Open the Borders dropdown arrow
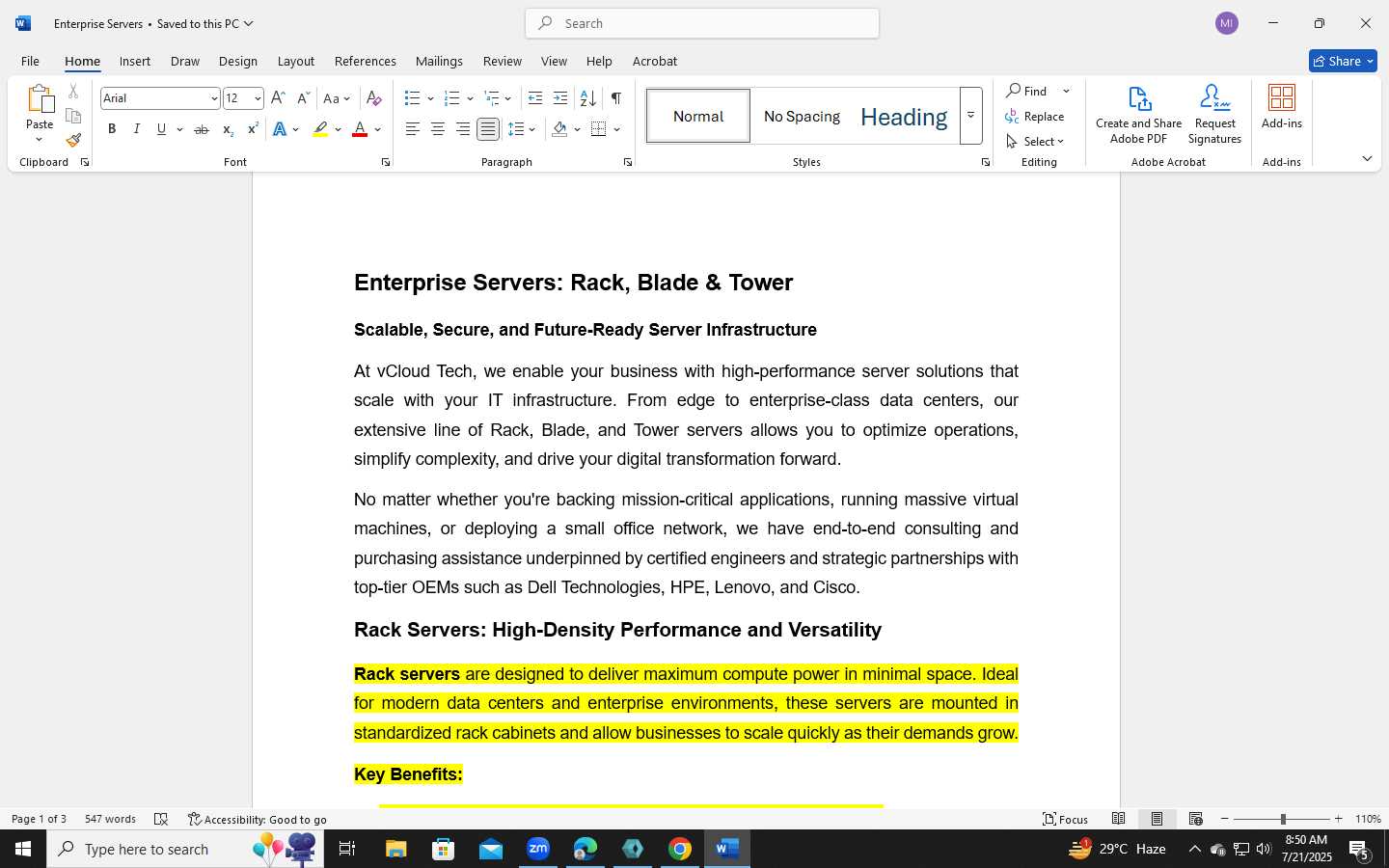The width and height of the screenshot is (1389, 868). (617, 129)
